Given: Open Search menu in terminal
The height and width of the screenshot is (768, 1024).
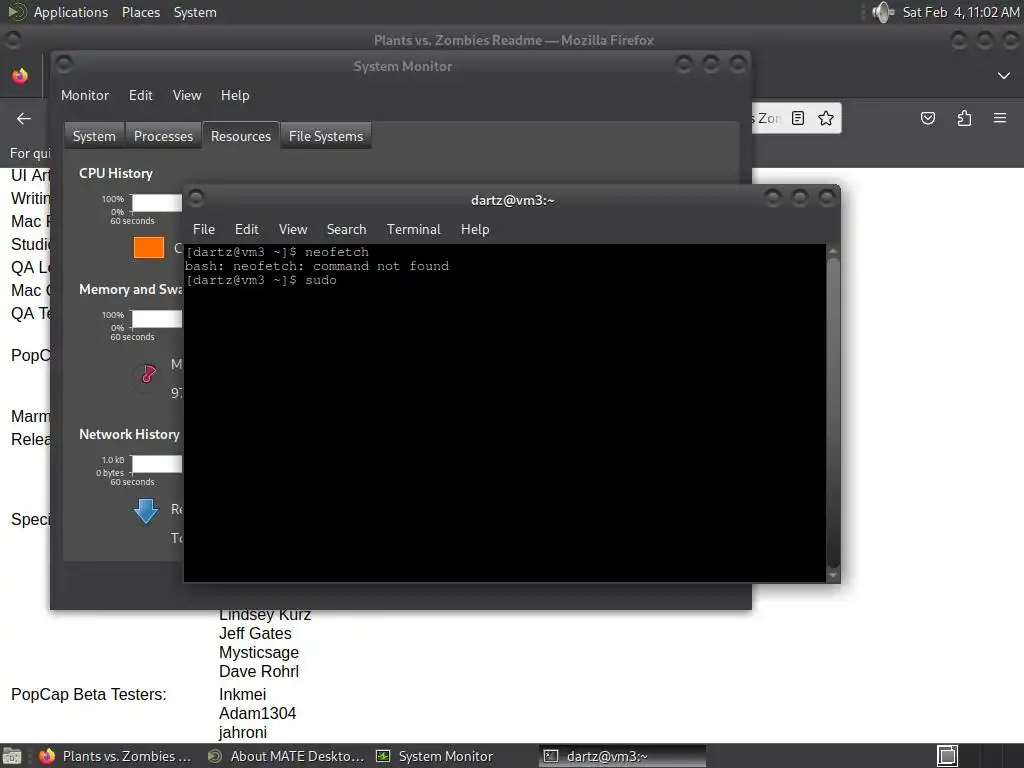Looking at the screenshot, I should [346, 229].
